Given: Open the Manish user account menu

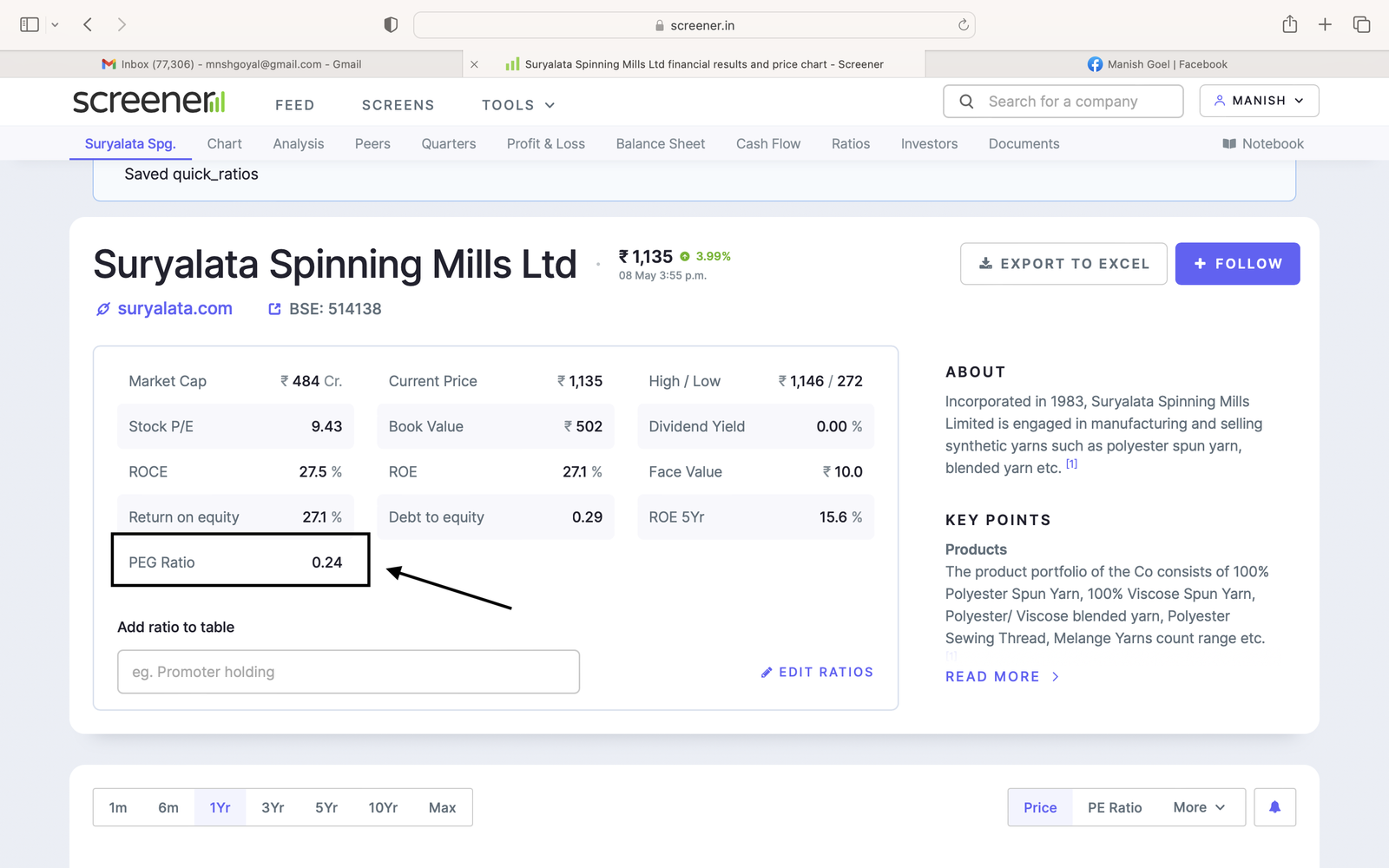Looking at the screenshot, I should (1259, 101).
